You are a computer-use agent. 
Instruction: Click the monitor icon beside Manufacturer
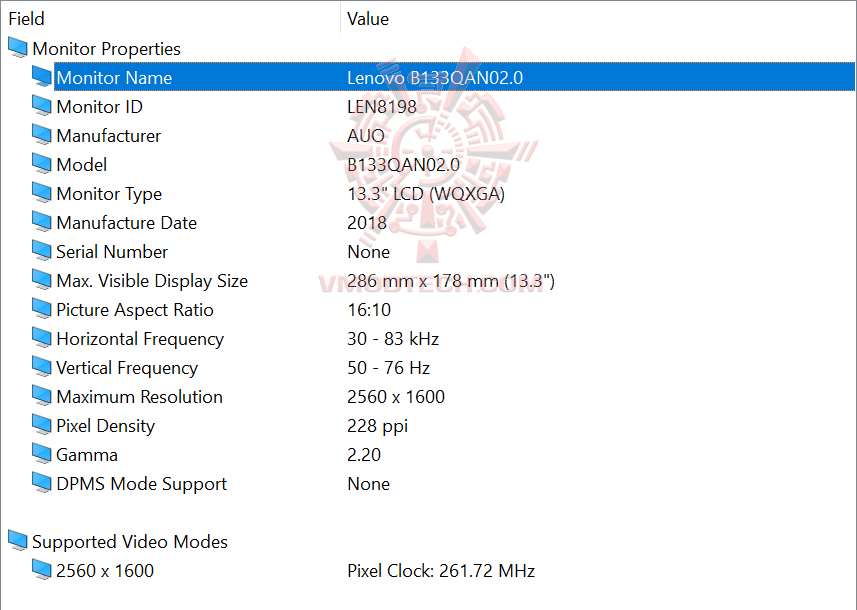click(42, 135)
